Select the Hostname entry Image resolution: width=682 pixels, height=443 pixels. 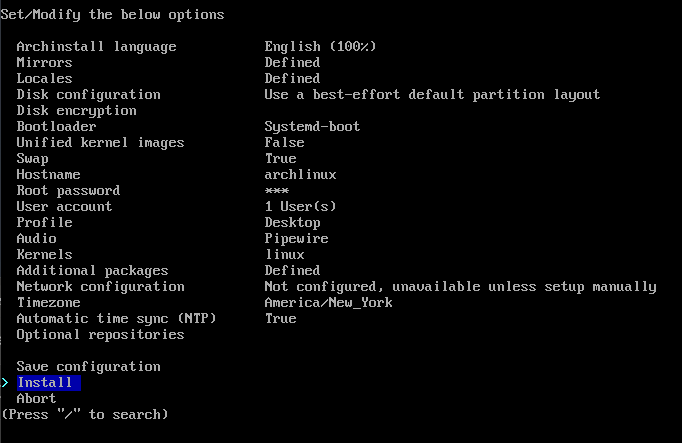48,175
